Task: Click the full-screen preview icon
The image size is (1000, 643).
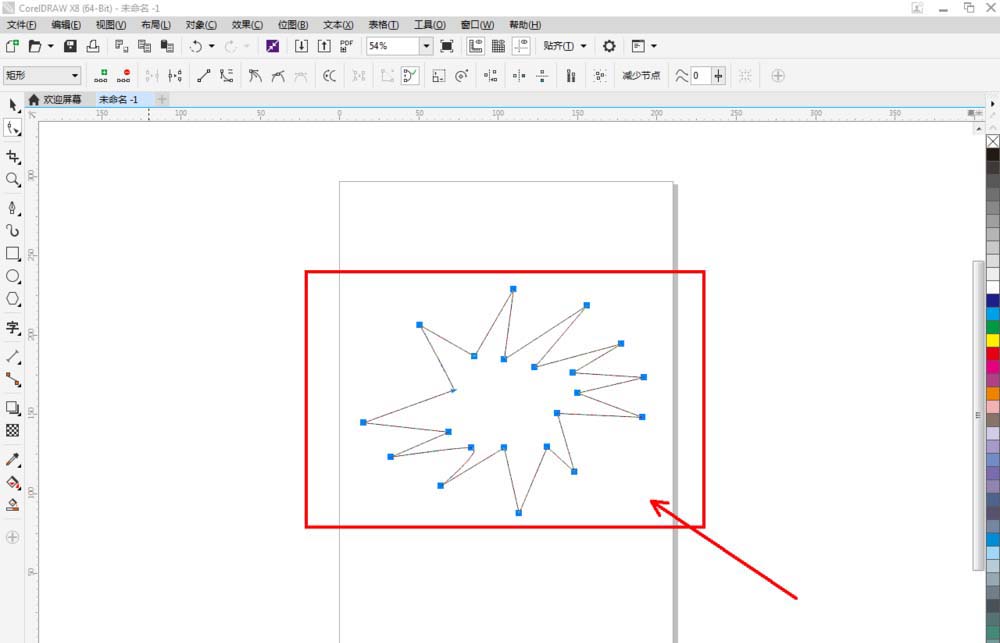Action: pos(447,46)
